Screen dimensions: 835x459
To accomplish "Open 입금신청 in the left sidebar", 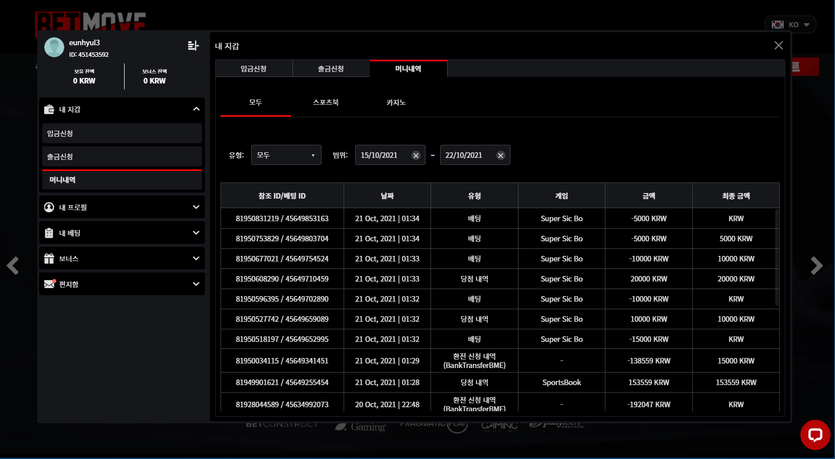I will coord(122,133).
